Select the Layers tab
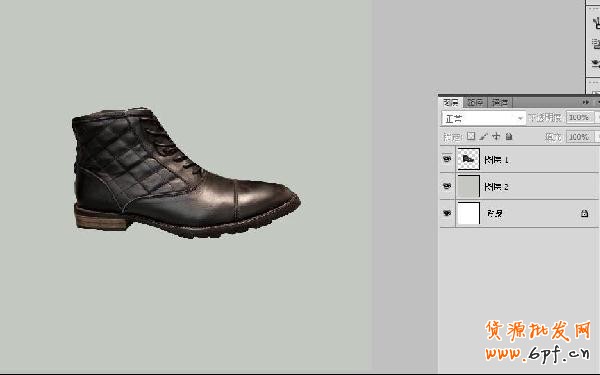The height and width of the screenshot is (375, 600). (x=451, y=102)
